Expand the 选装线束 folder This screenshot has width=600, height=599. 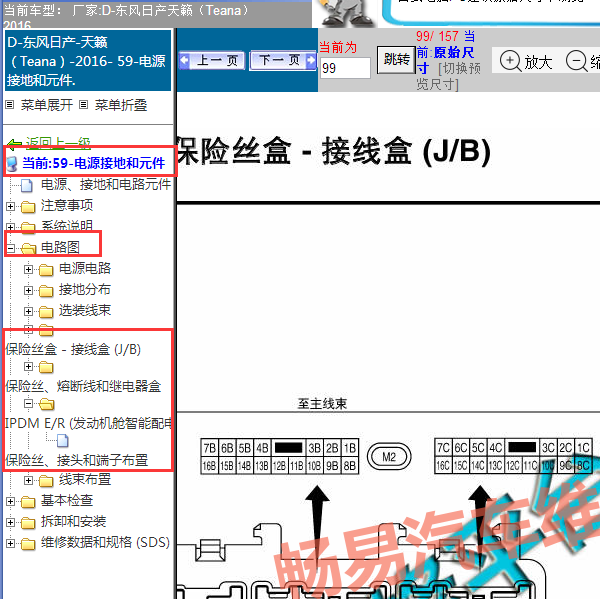pyautogui.click(x=28, y=311)
